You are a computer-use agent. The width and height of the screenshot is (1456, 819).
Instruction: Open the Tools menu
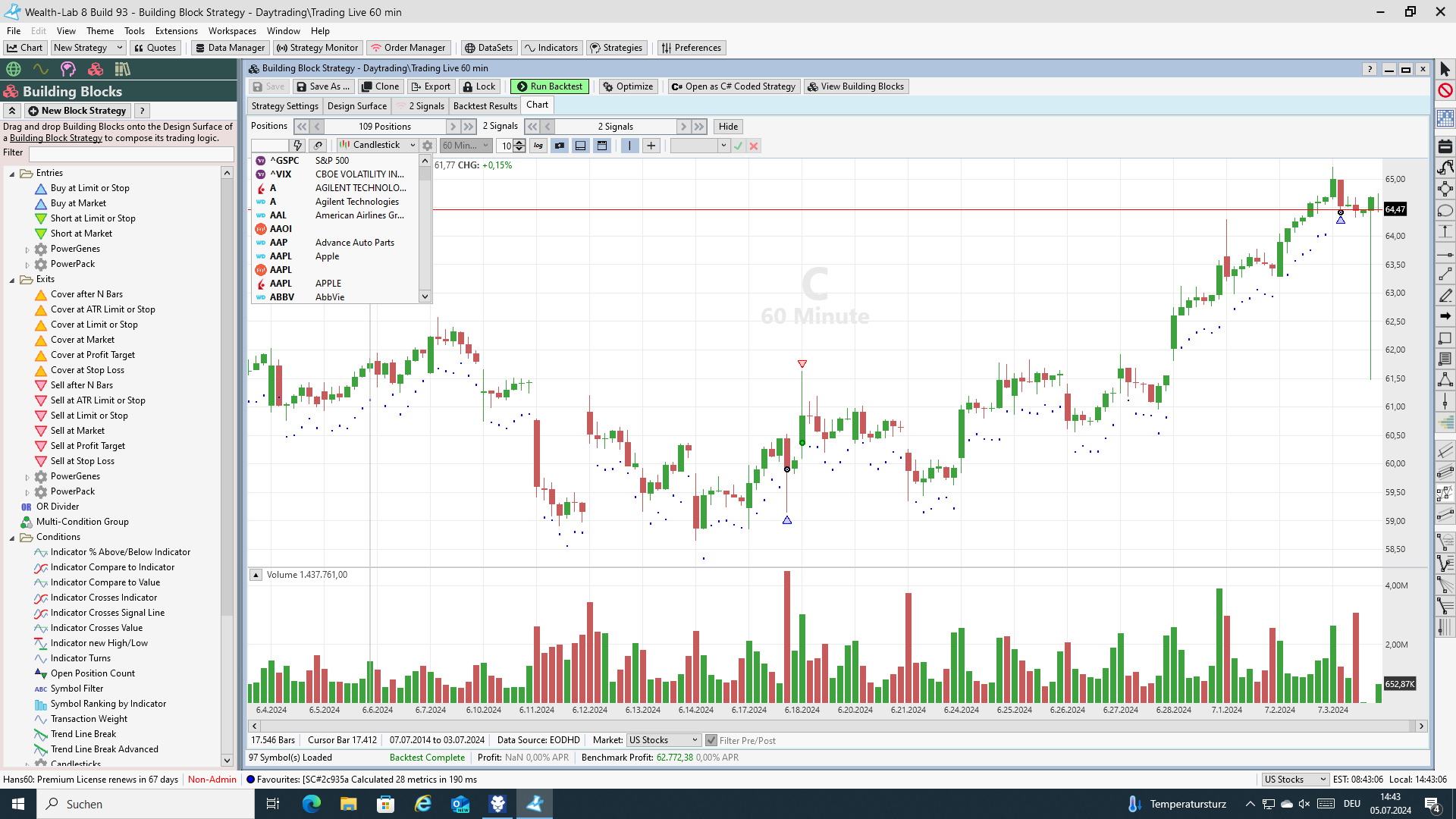point(134,31)
